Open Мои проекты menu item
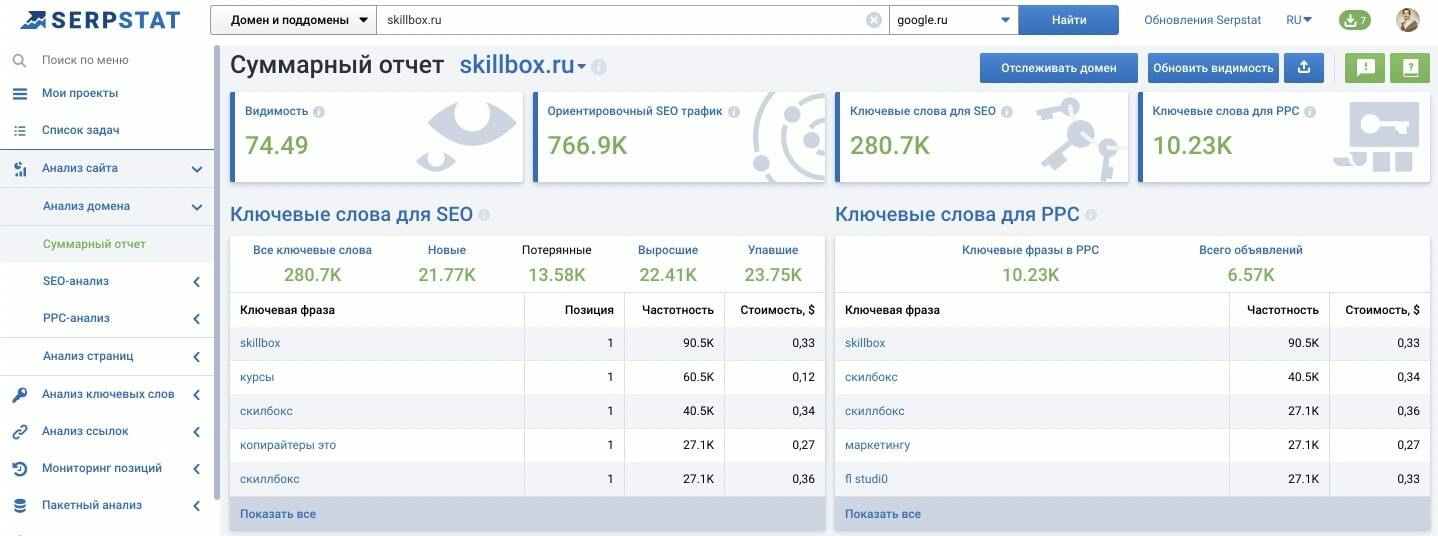This screenshot has width=1438, height=536. (x=80, y=93)
